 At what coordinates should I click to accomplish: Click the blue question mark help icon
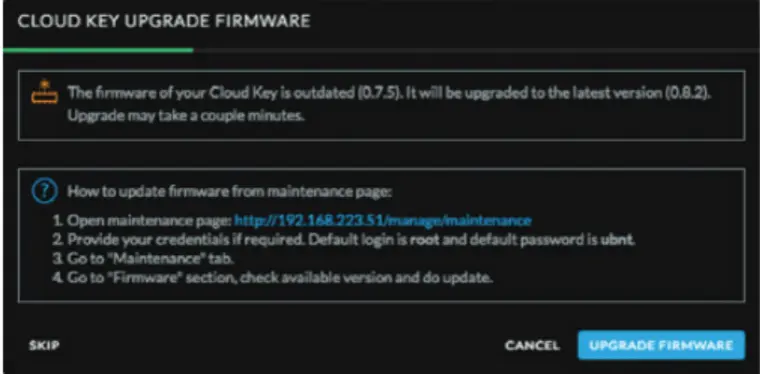(x=45, y=191)
